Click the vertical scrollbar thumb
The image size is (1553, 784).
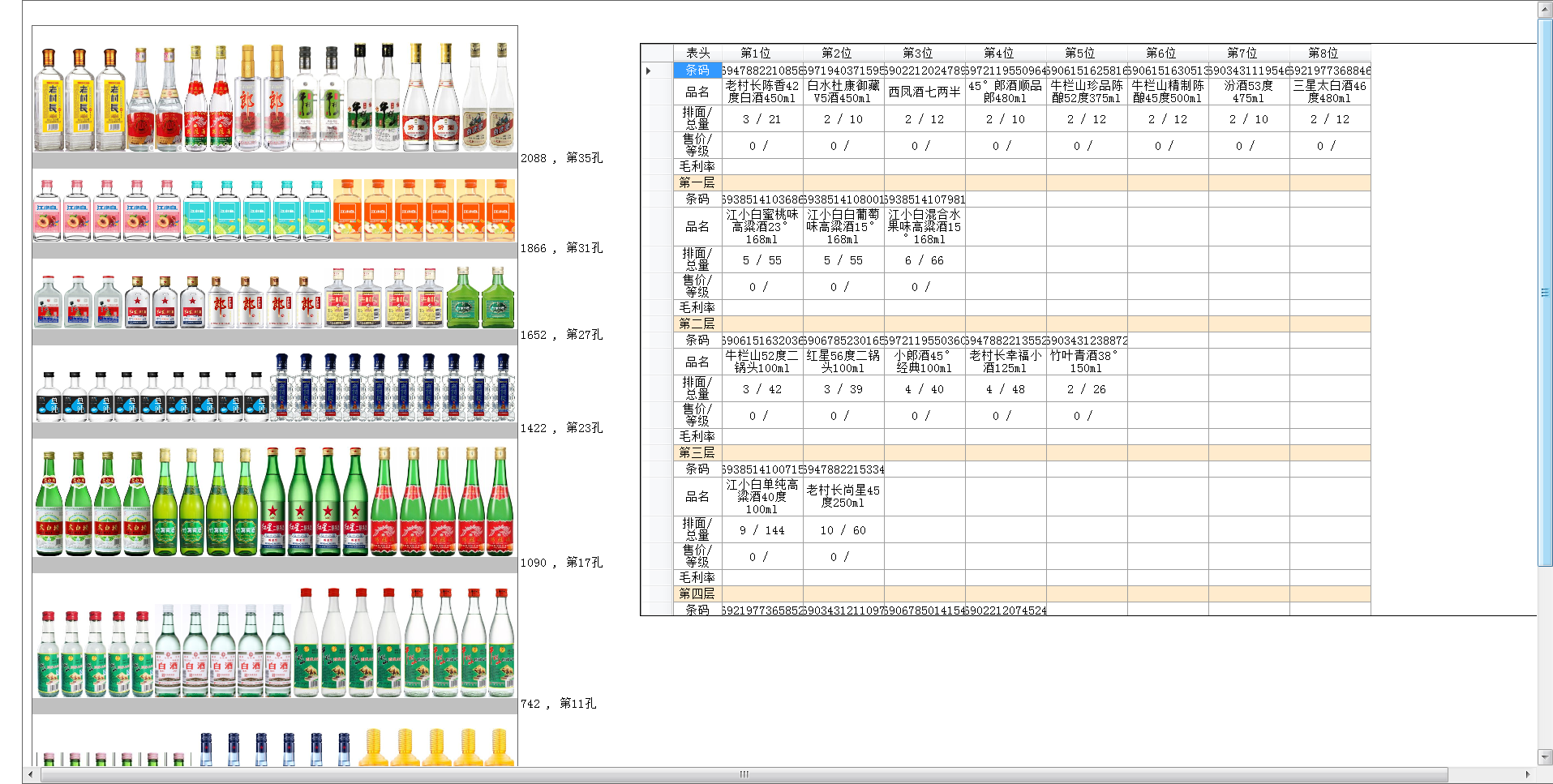click(1545, 292)
